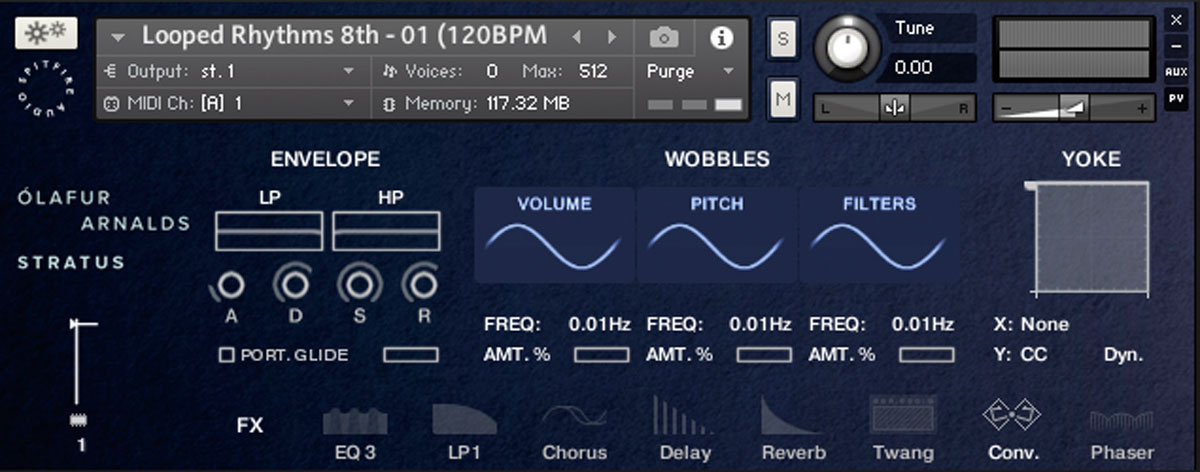Click the Dyn. Yoke option

coord(1124,355)
